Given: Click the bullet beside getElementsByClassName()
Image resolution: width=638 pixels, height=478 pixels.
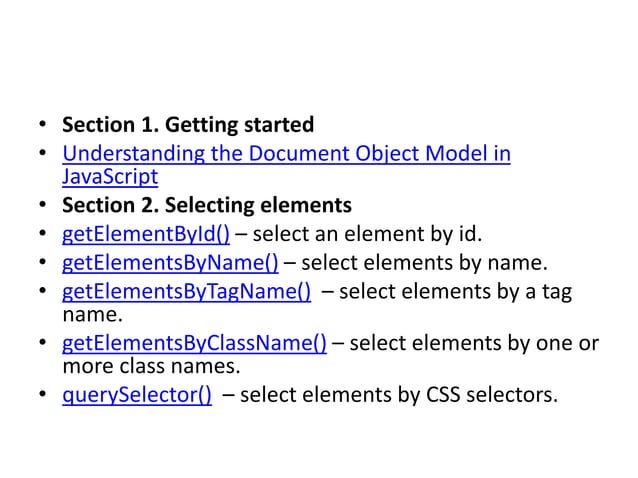Looking at the screenshot, I should 42,347.
